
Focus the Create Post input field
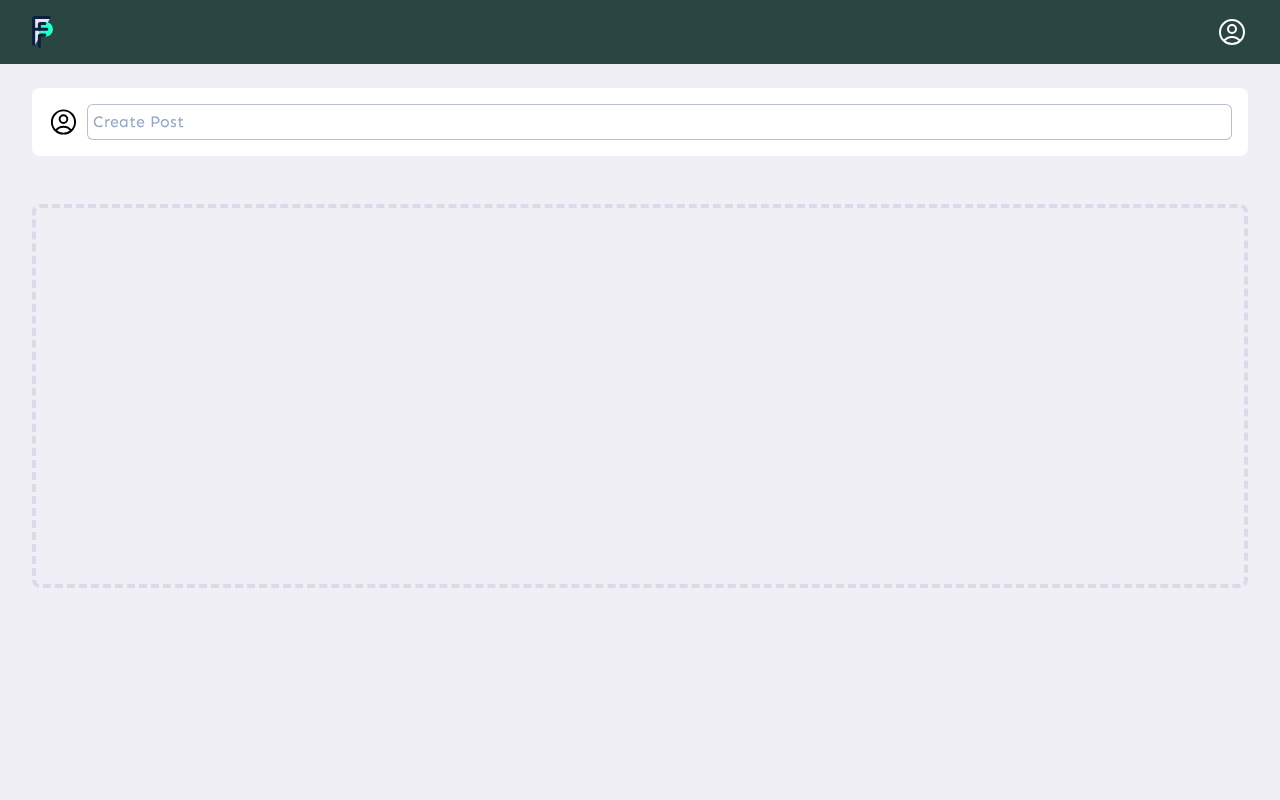tap(659, 122)
